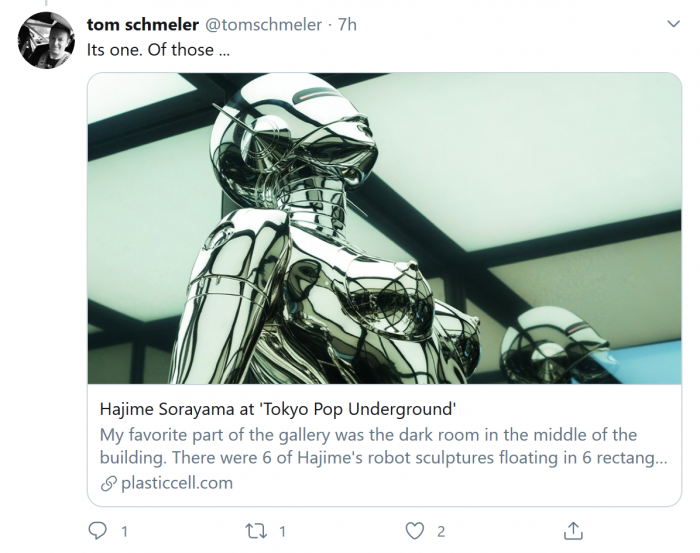The height and width of the screenshot is (553, 700).
Task: Click the ellipsis after "Of those"
Action: (x=223, y=49)
